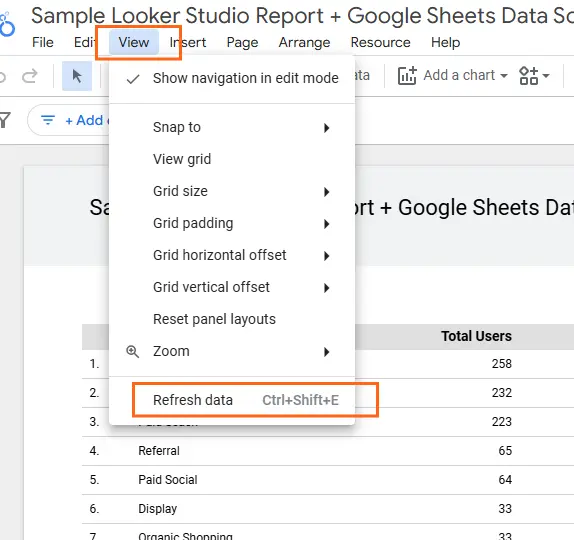The height and width of the screenshot is (540, 574).
Task: Expand the Grid vertical offset submenu
Action: pos(232,287)
